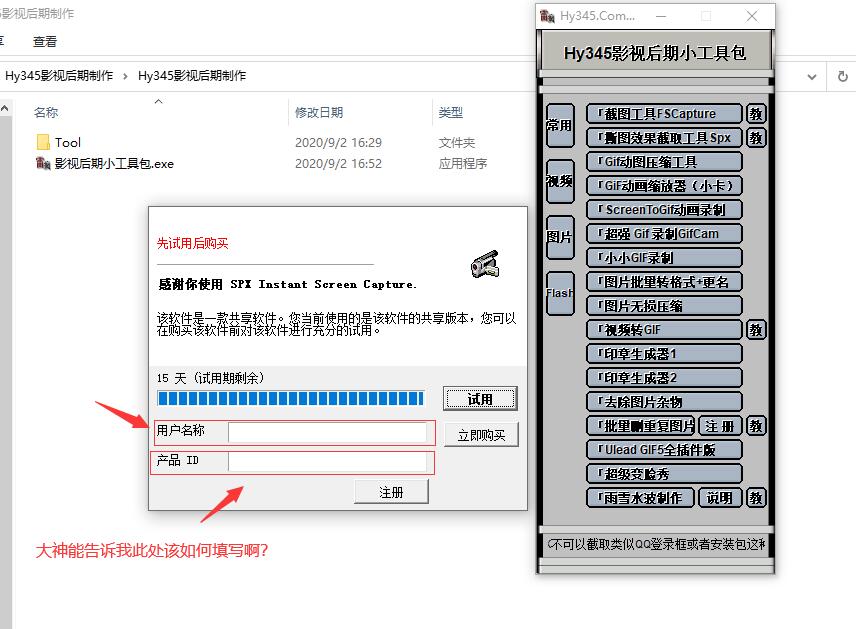The width and height of the screenshot is (856, 629).
Task: Select the Tool folder in Explorer
Action: point(68,143)
